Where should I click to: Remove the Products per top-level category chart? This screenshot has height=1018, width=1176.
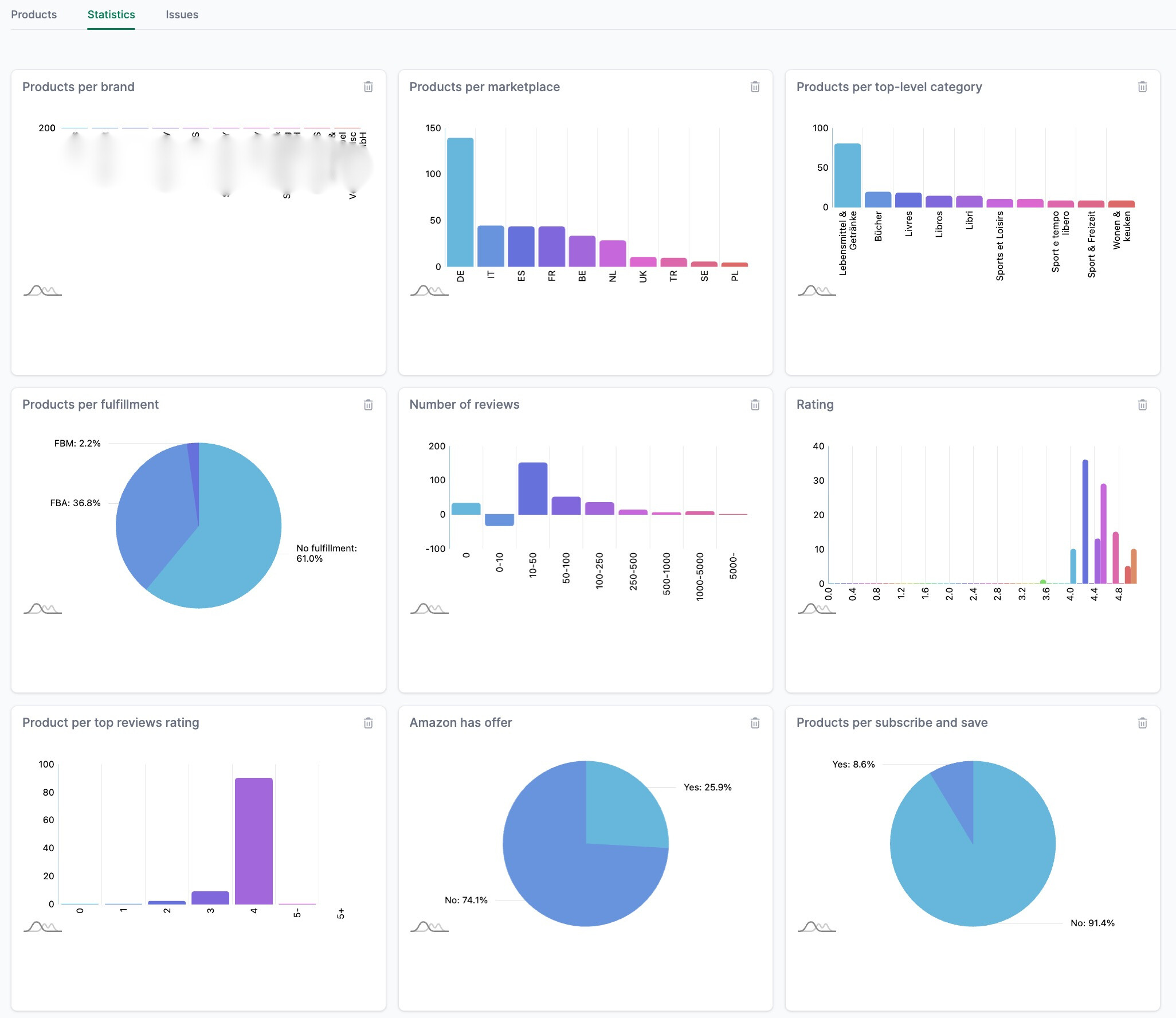[x=1142, y=87]
